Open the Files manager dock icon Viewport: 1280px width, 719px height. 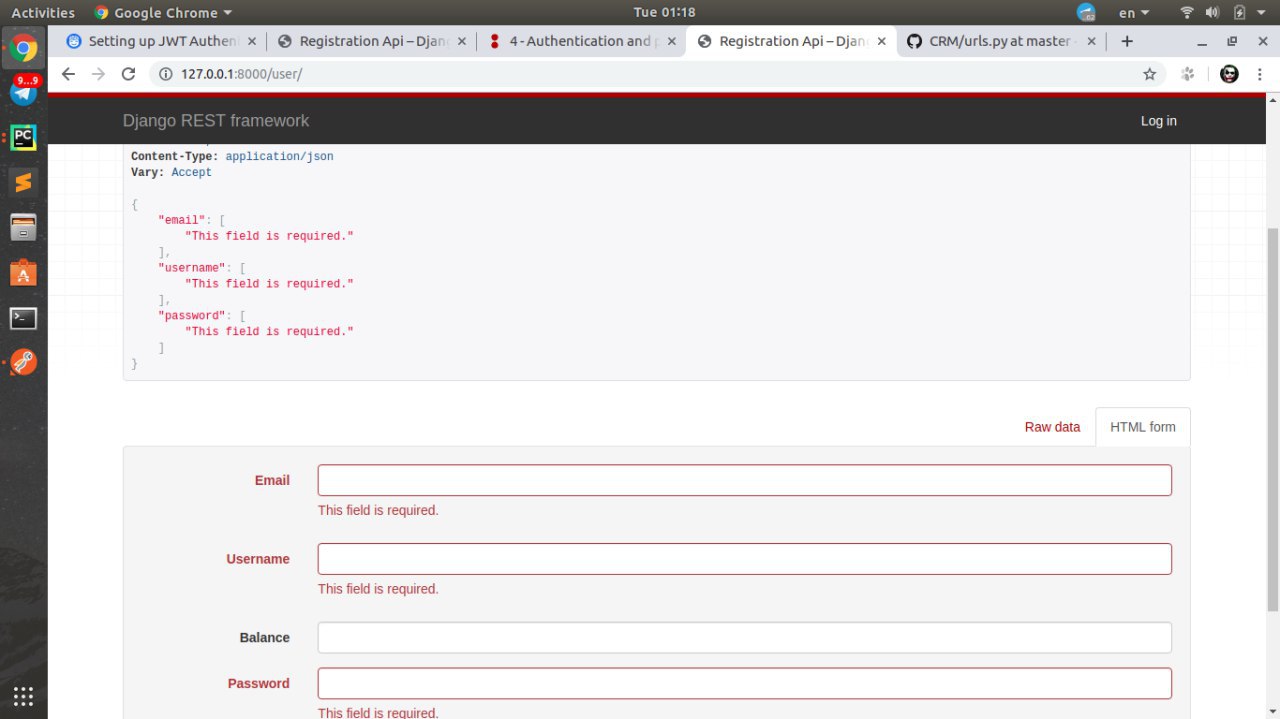24,227
